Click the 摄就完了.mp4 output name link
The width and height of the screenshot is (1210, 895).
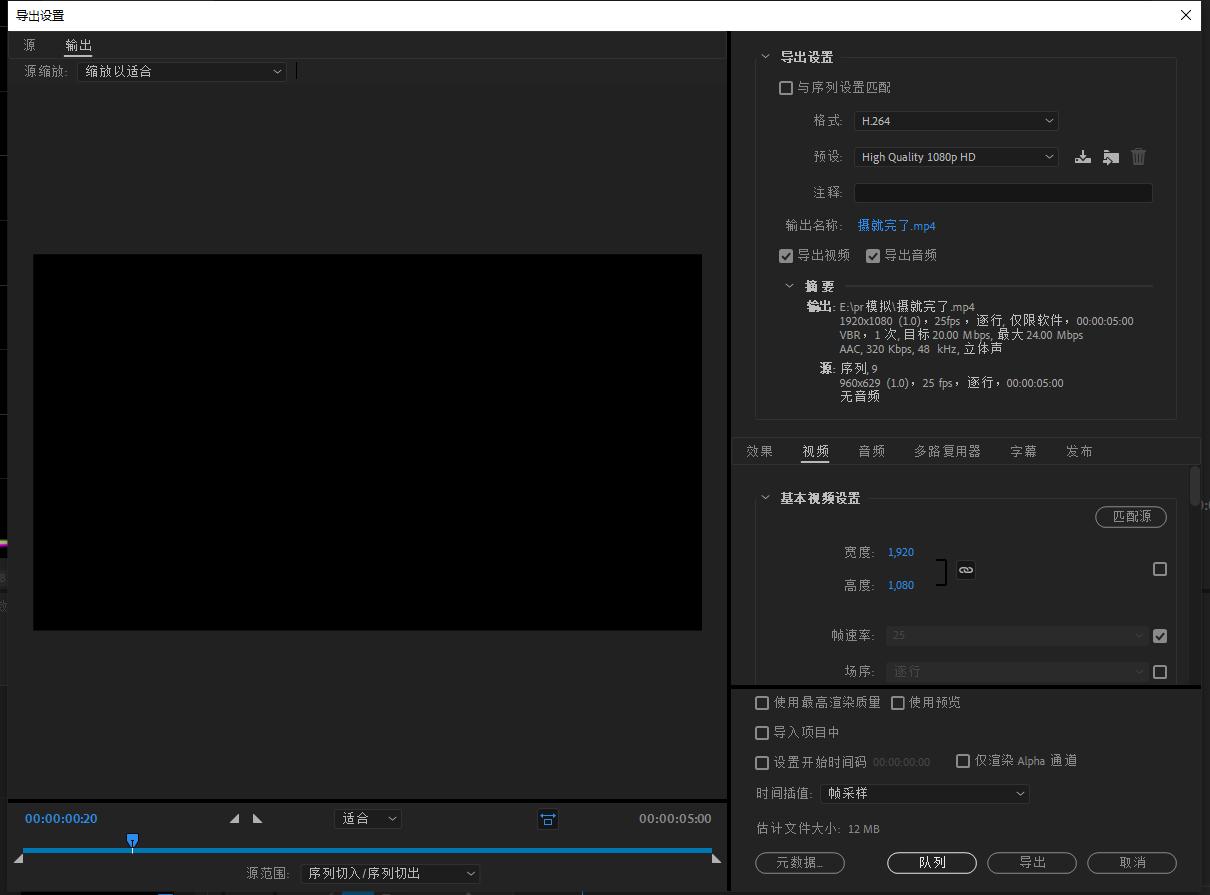tap(896, 225)
